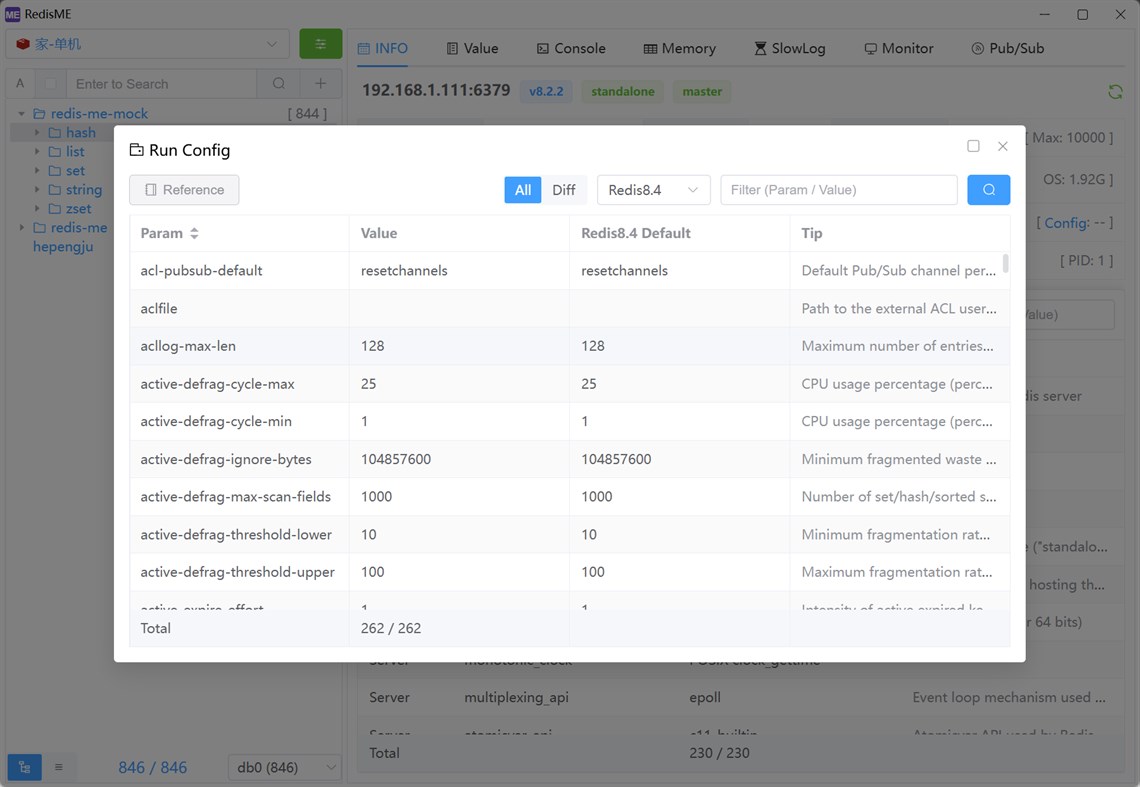Select the Diff filter toggle
Image resolution: width=1140 pixels, height=787 pixels.
pos(563,190)
